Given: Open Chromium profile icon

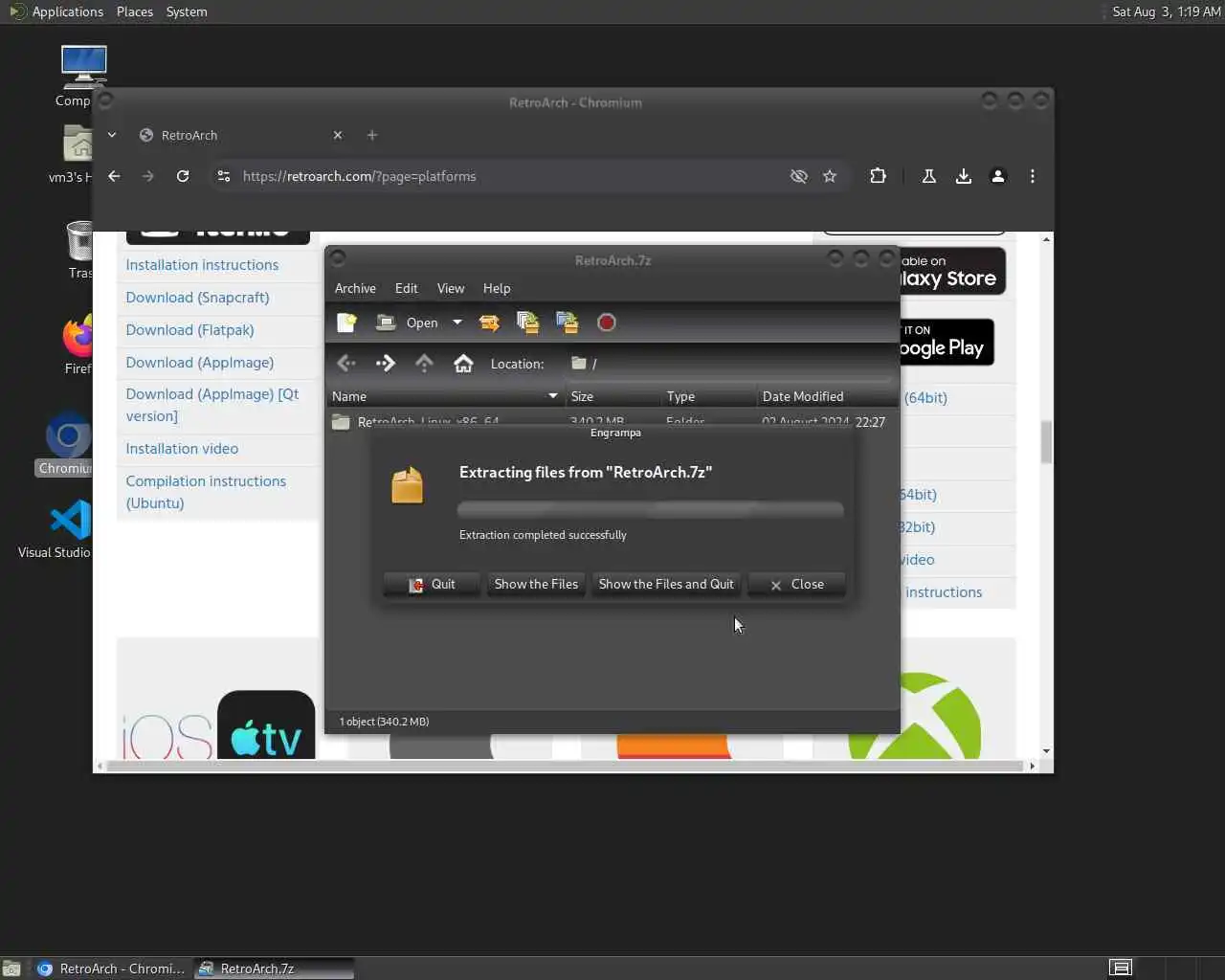Looking at the screenshot, I should [998, 176].
